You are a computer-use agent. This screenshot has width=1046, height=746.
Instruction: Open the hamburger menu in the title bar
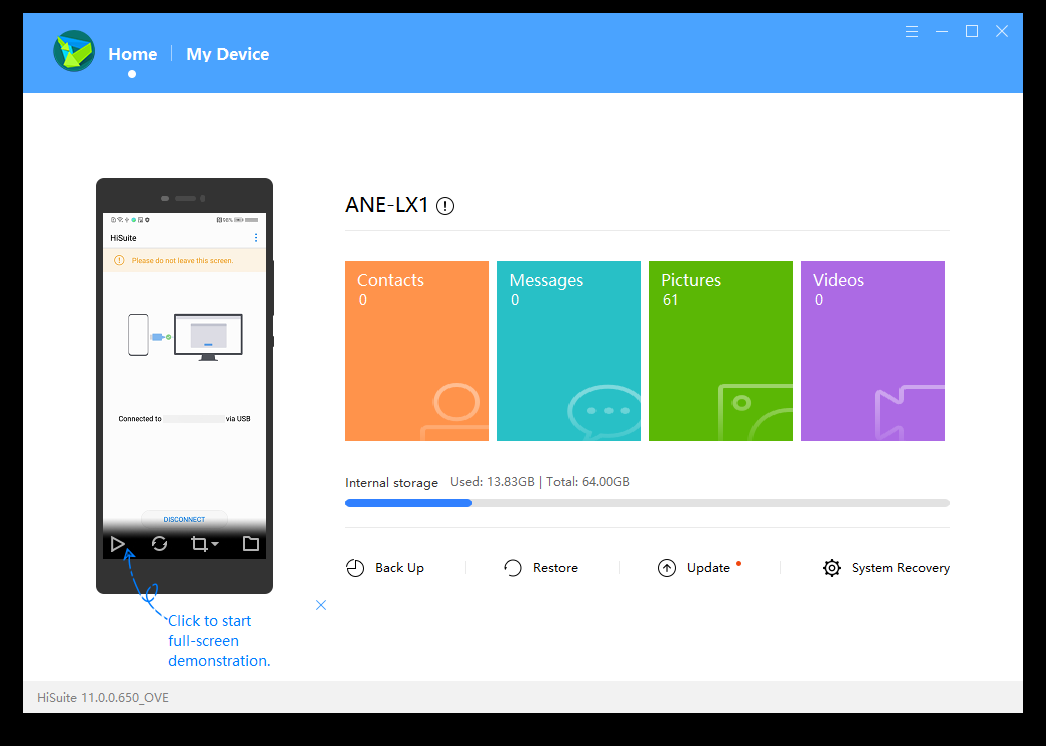(x=912, y=31)
